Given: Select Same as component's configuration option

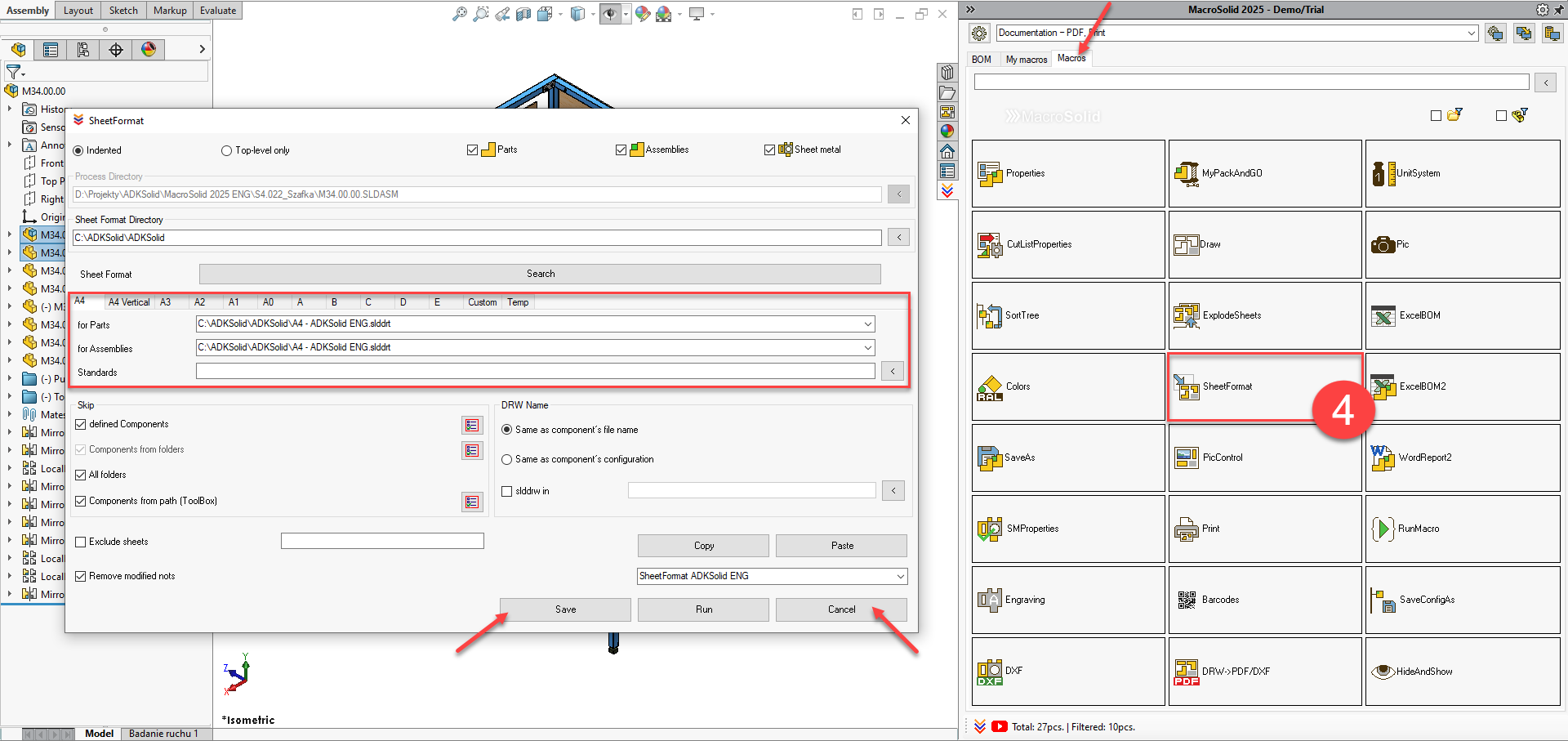Looking at the screenshot, I should click(x=506, y=459).
